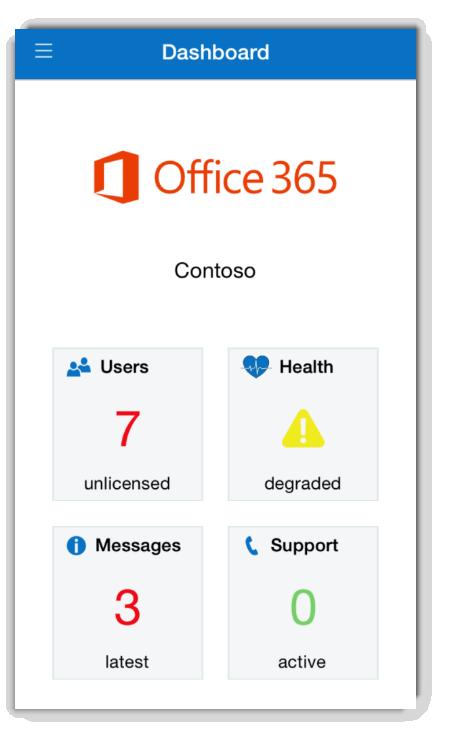
Task: Open the Health tile label
Action: [x=306, y=367]
